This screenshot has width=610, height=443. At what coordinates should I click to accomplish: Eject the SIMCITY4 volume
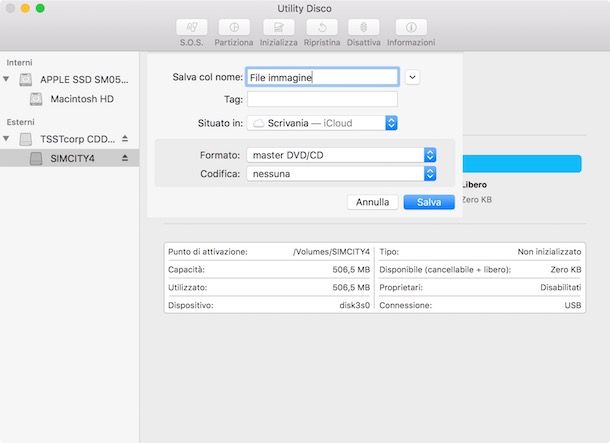click(125, 158)
